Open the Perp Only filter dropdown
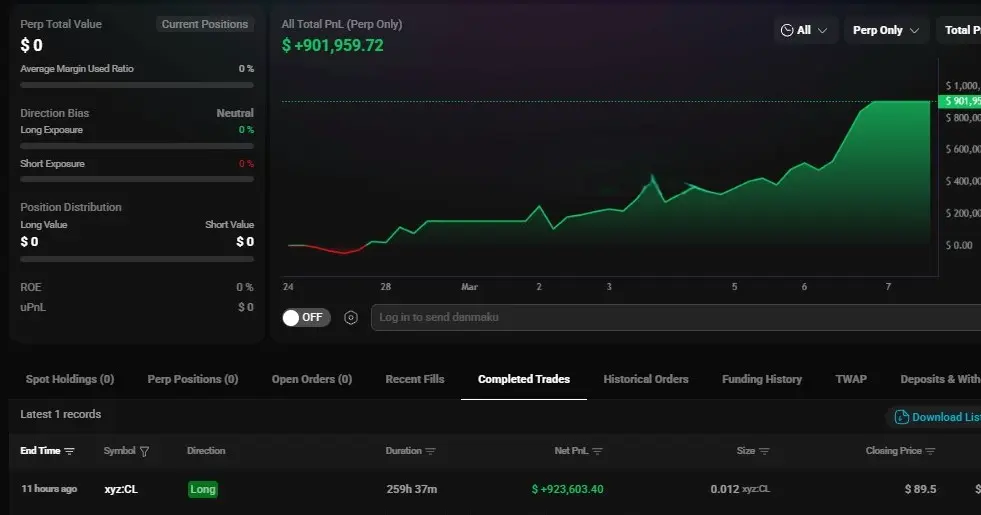 pyautogui.click(x=886, y=30)
